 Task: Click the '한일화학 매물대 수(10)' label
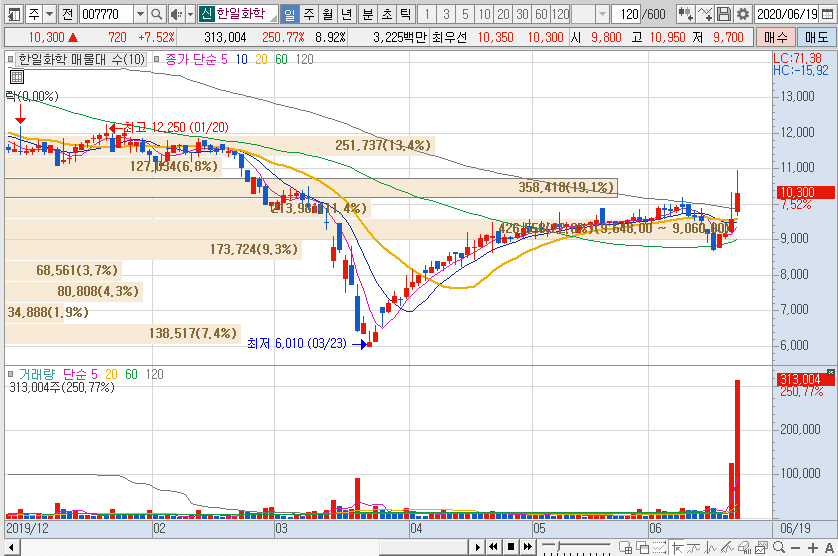(x=82, y=59)
